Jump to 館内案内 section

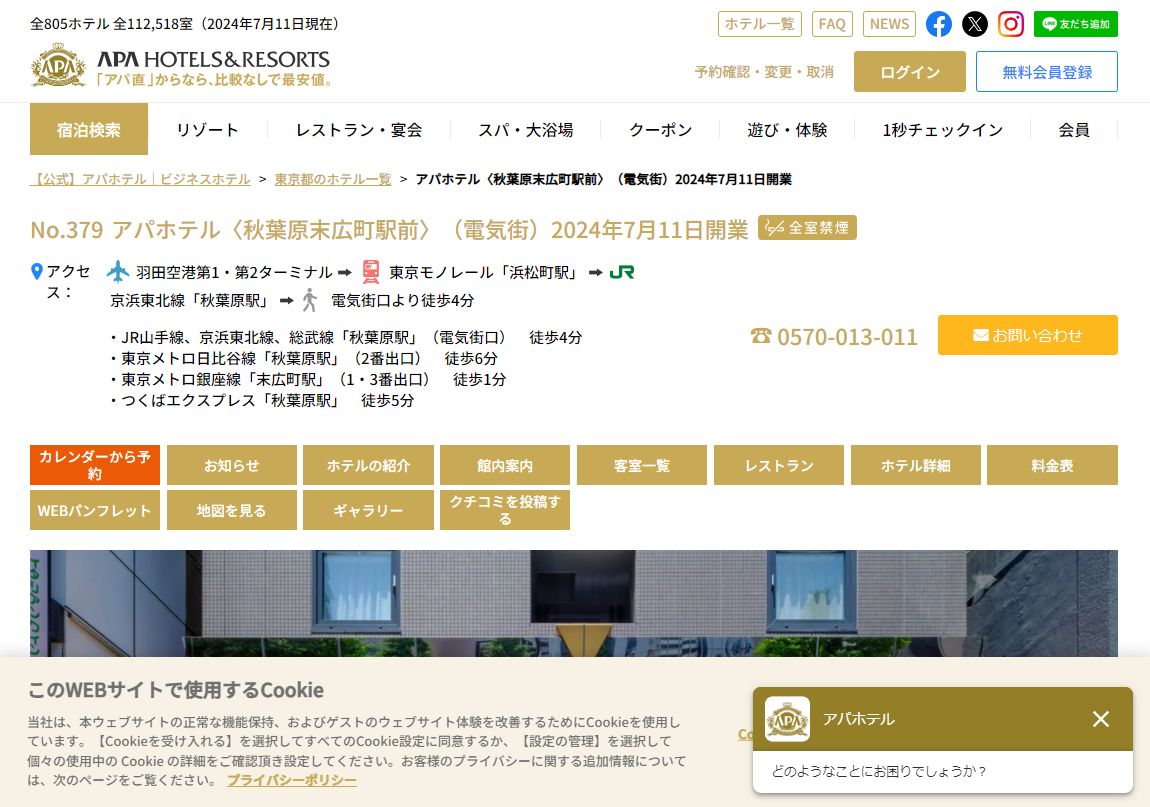(505, 465)
